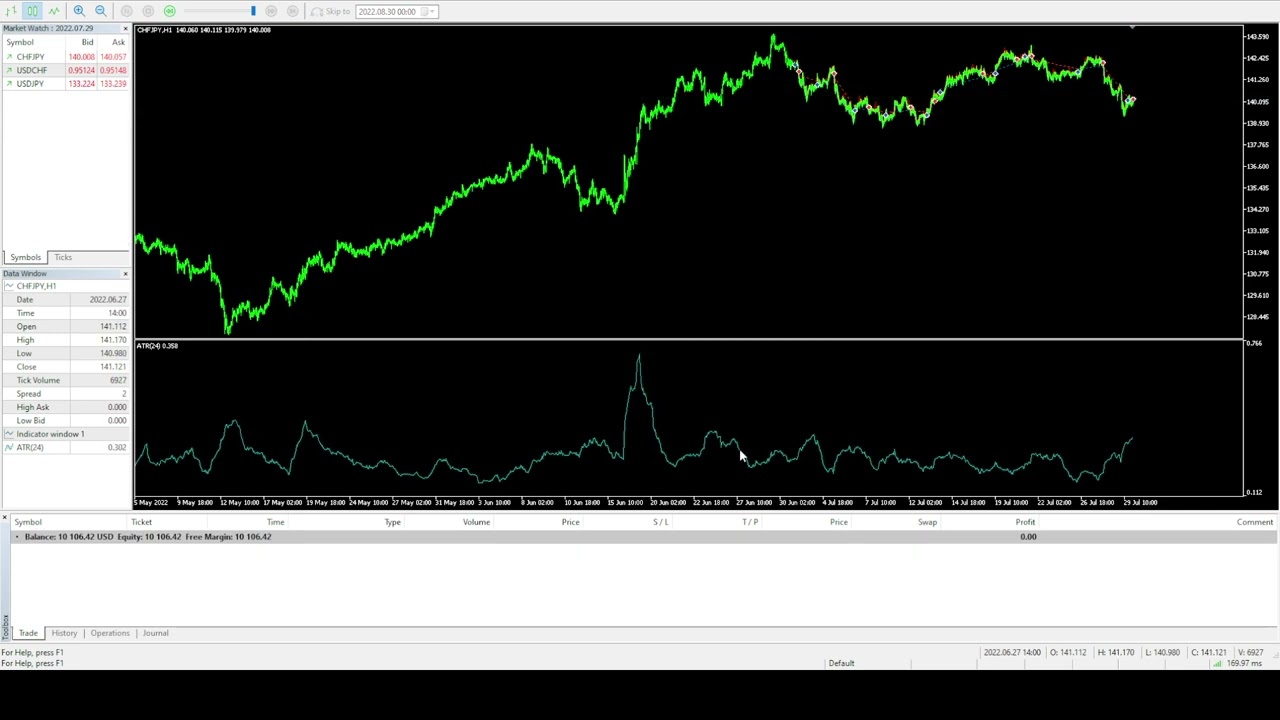This screenshot has width=1280, height=720.
Task: Select the Open value 141.112
Action: 112,326
